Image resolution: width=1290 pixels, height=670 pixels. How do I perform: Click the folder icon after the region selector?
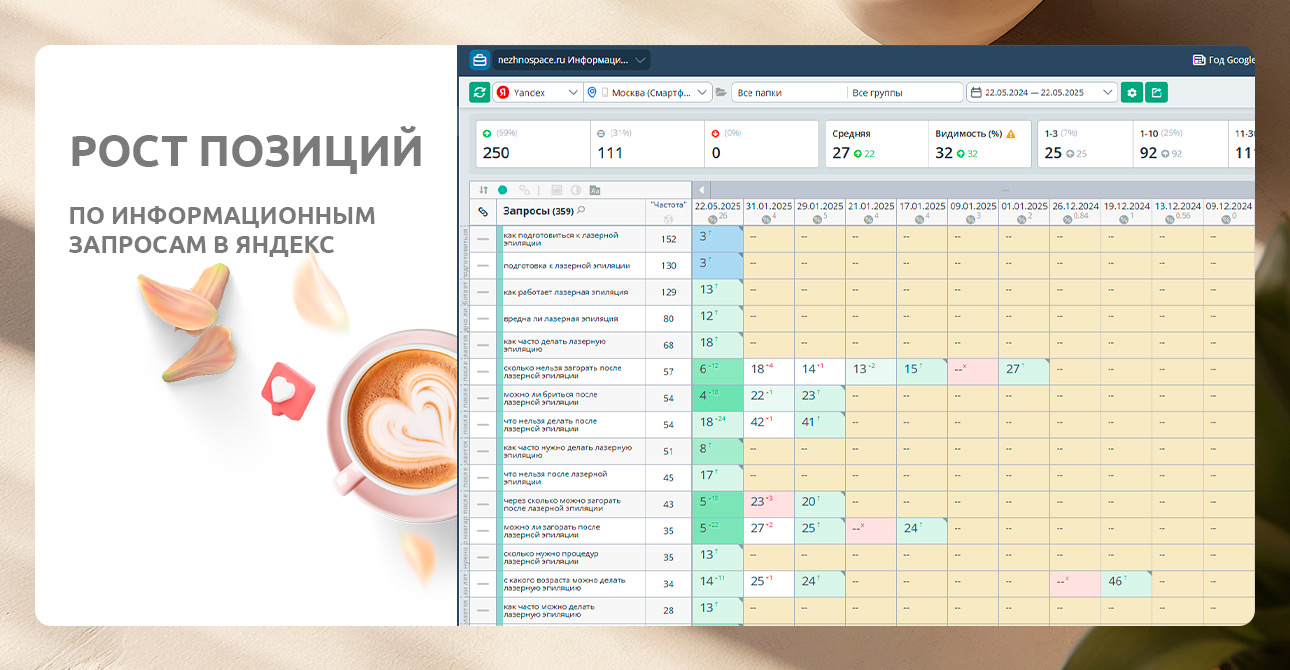coord(722,92)
